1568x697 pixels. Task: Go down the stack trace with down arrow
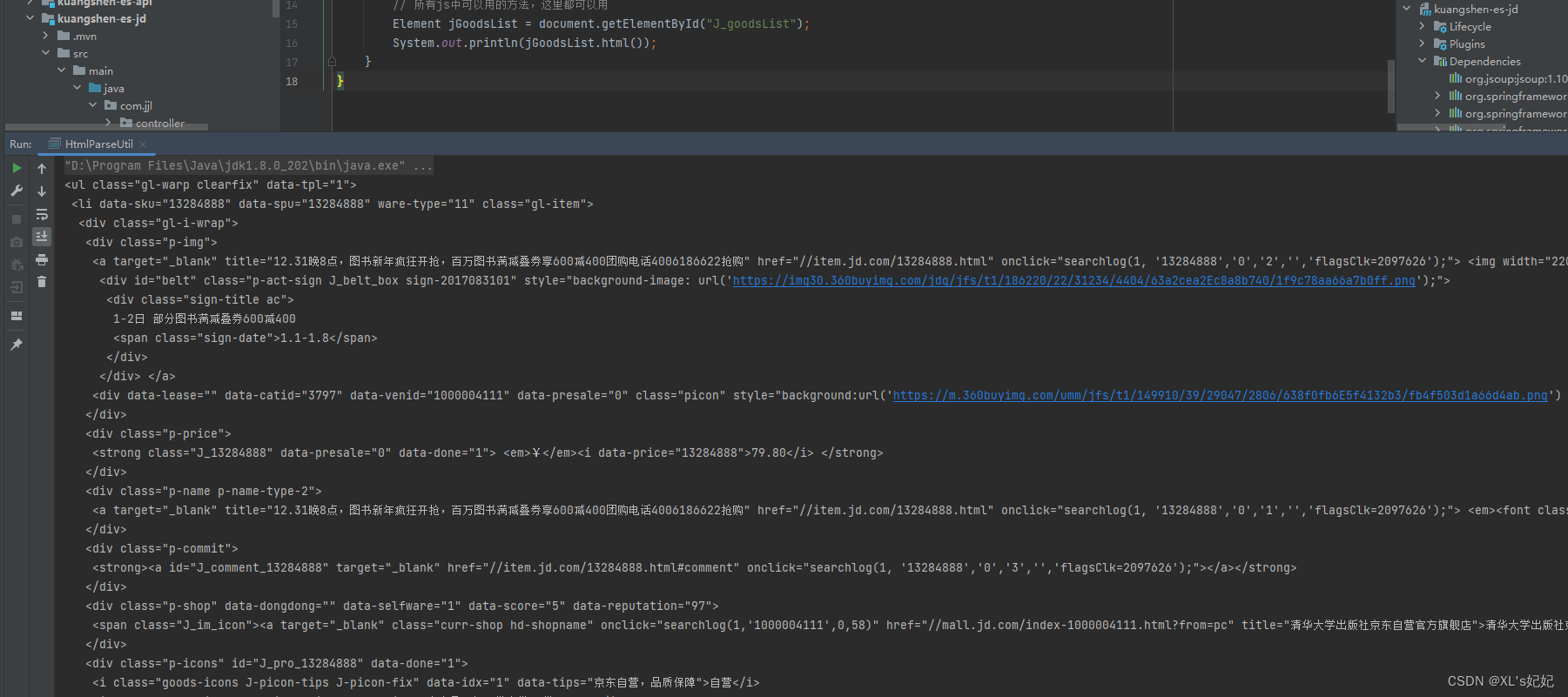pyautogui.click(x=42, y=191)
